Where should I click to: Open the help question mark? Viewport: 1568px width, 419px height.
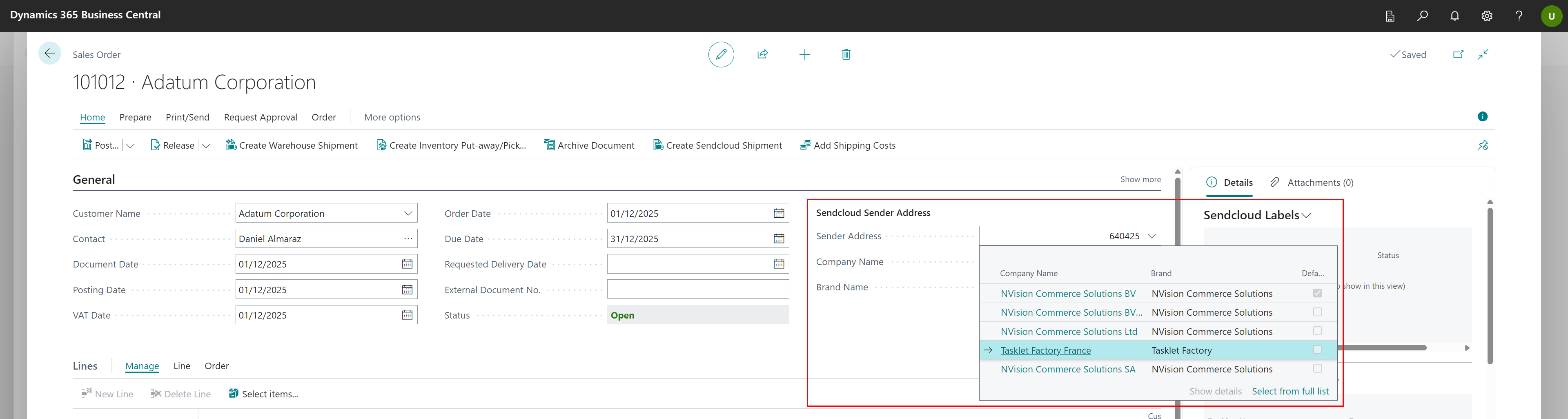click(1519, 16)
